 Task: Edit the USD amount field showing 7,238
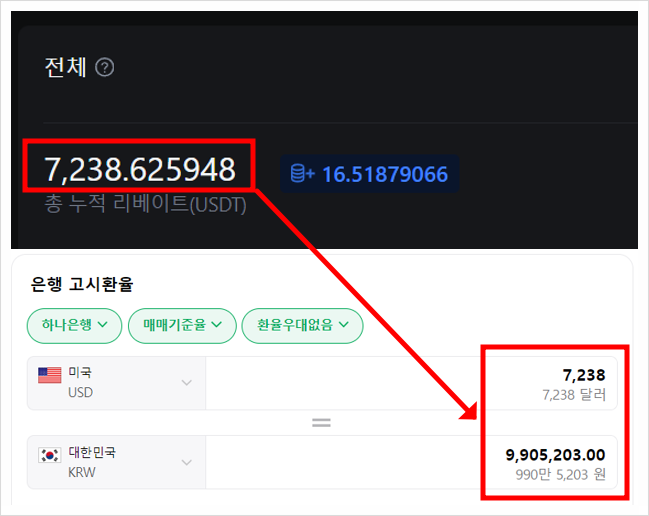(411, 383)
